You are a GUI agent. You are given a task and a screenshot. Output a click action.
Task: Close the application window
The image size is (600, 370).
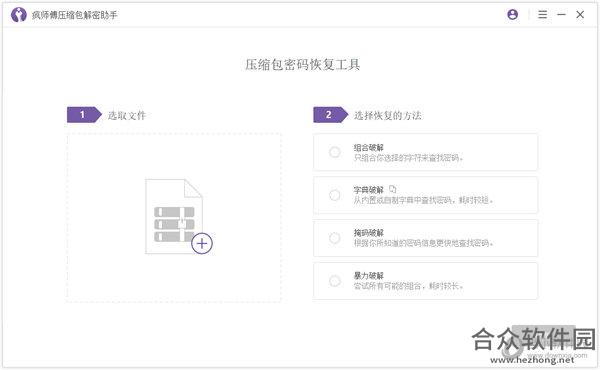click(x=580, y=15)
